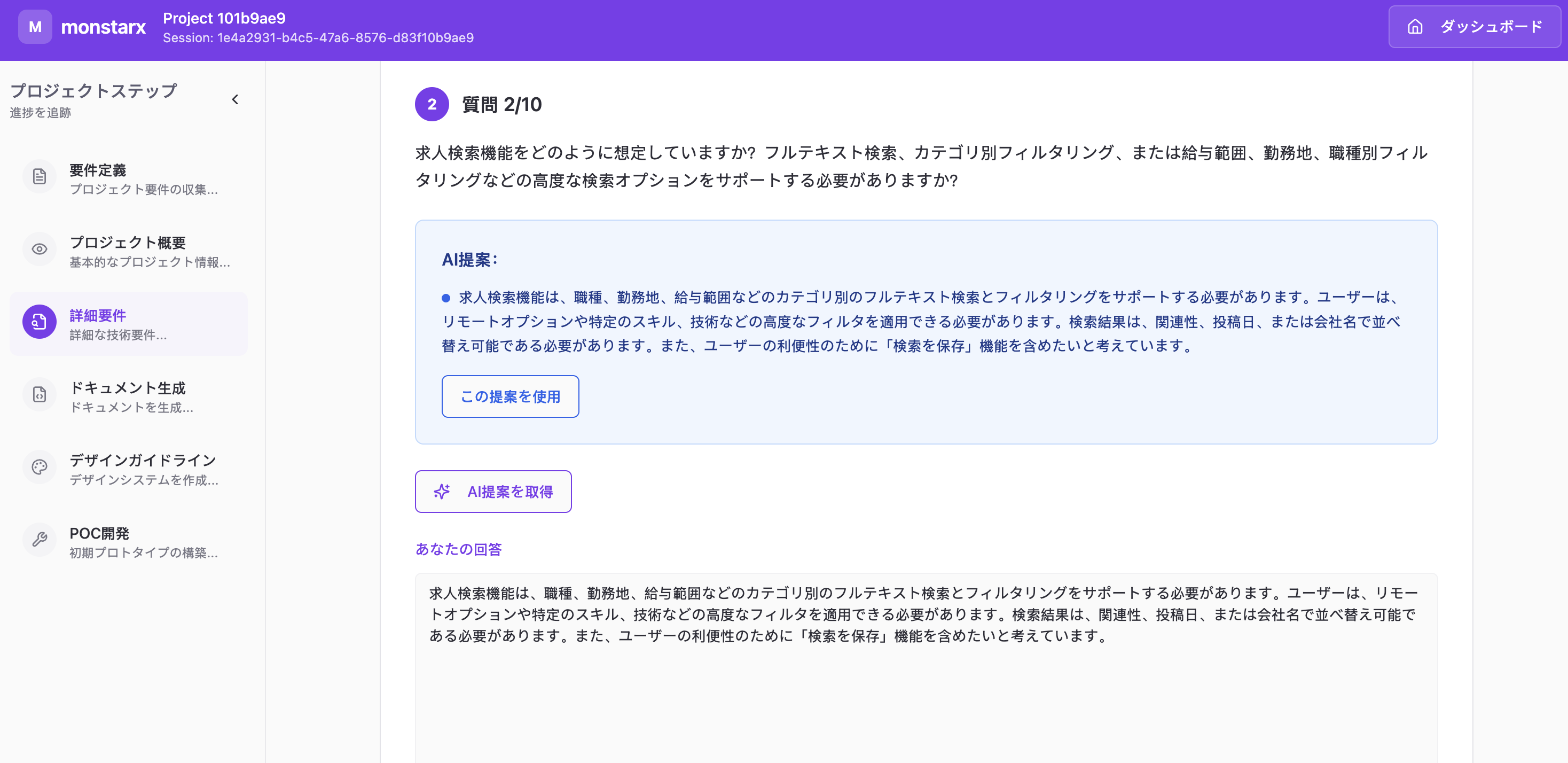Open the 要件定義 step
1568x763 pixels.
128,178
